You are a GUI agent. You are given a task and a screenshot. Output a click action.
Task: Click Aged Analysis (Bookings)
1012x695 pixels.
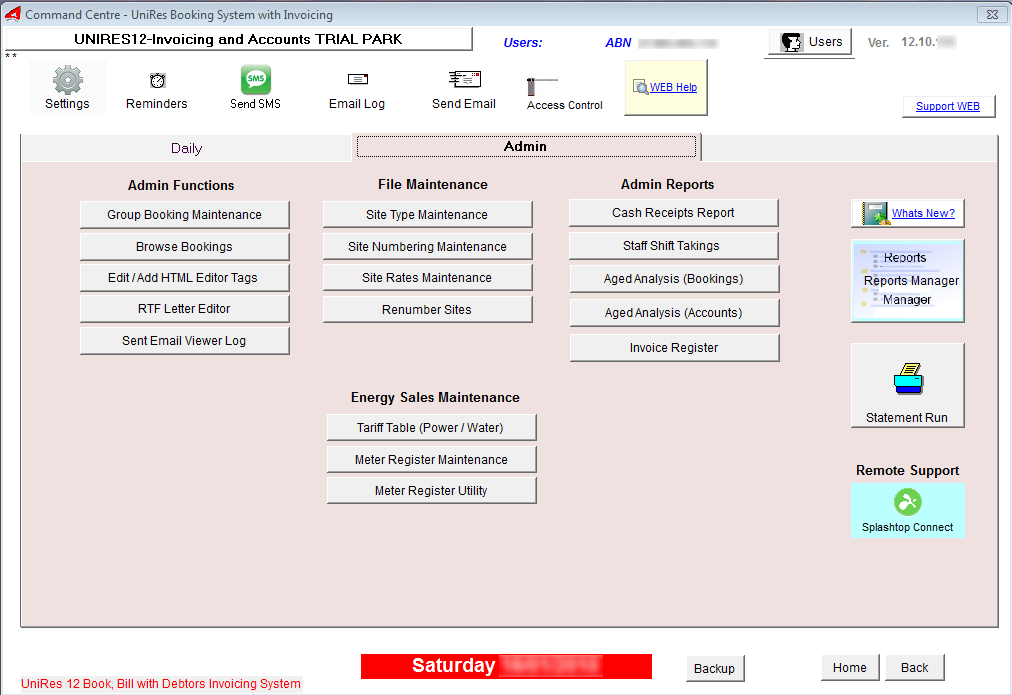point(674,279)
